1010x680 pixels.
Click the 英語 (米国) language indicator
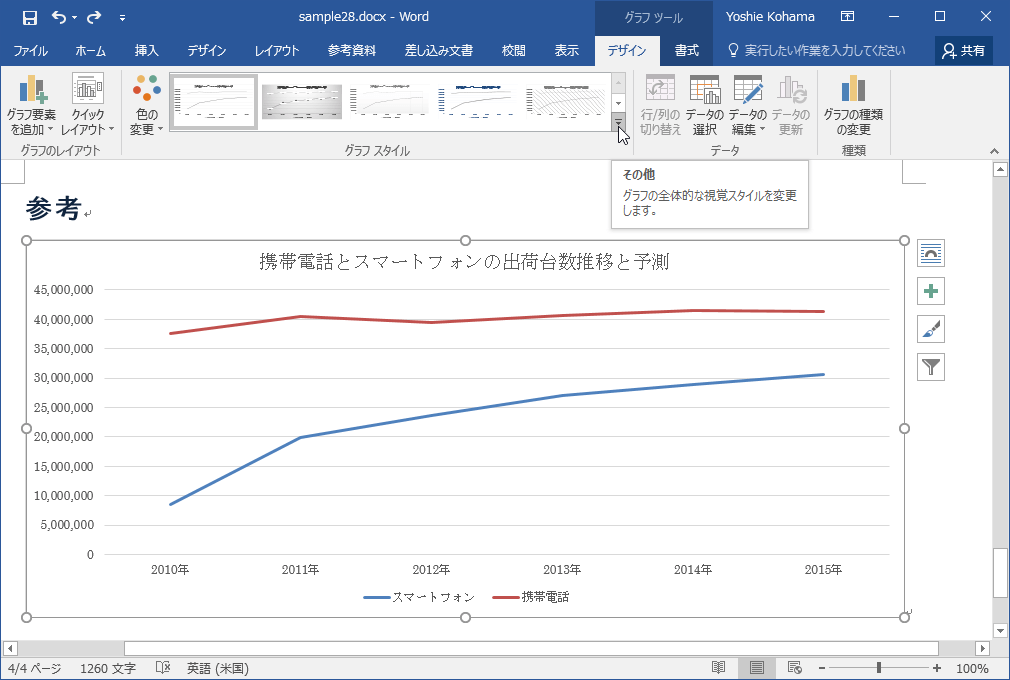218,668
